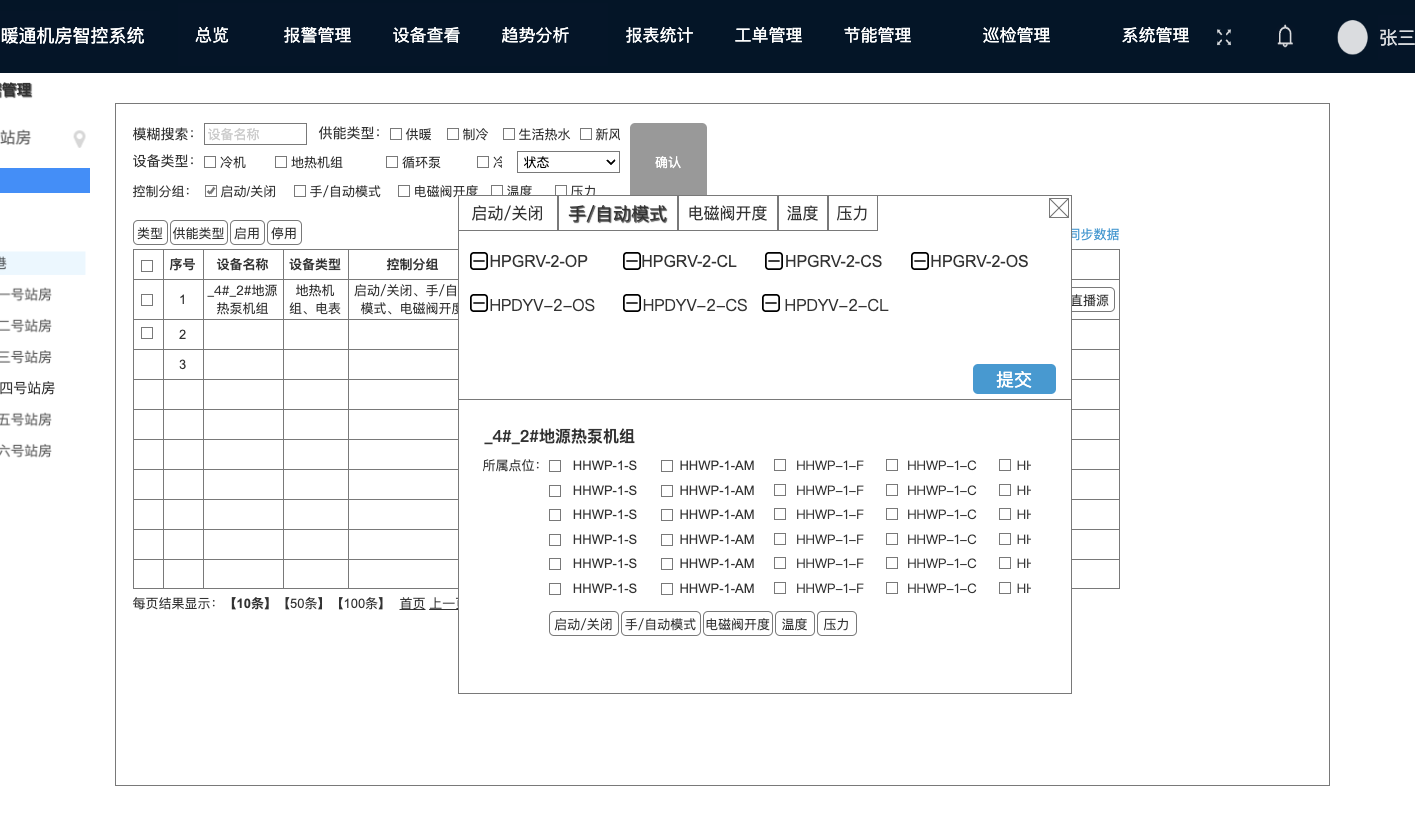The image size is (1415, 830).
Task: Switch to the 电磁阀开度 dialog tab
Action: click(728, 213)
